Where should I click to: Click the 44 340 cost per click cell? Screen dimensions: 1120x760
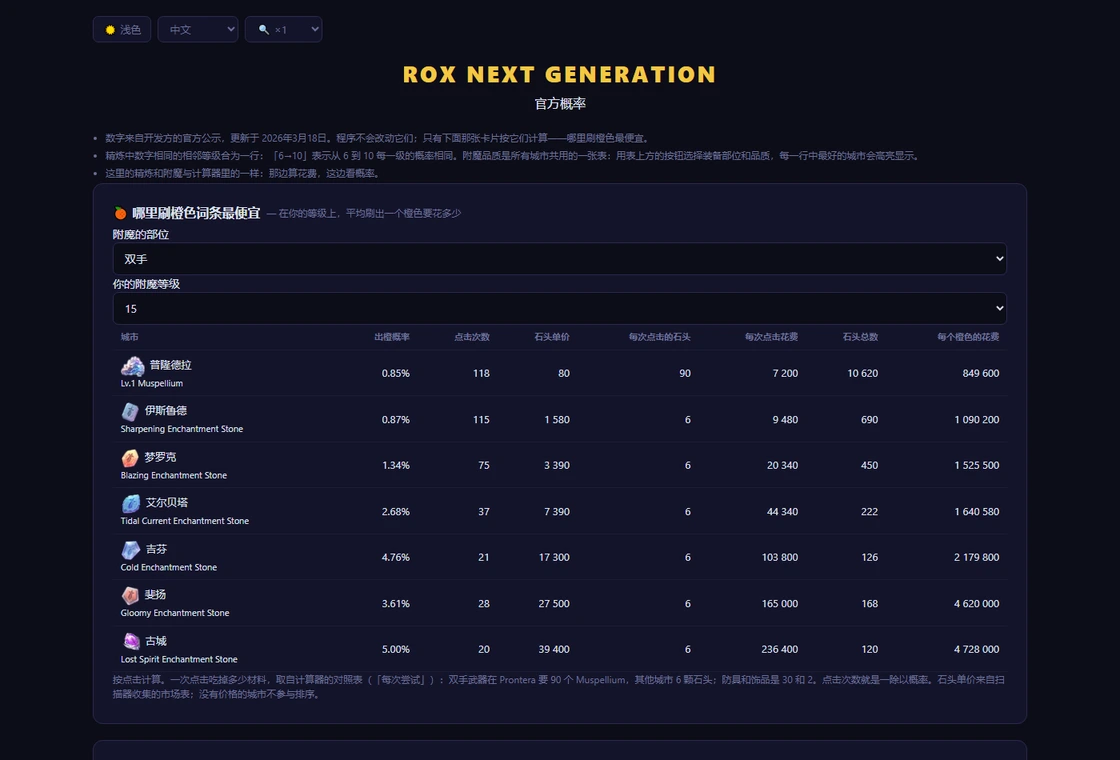[782, 512]
